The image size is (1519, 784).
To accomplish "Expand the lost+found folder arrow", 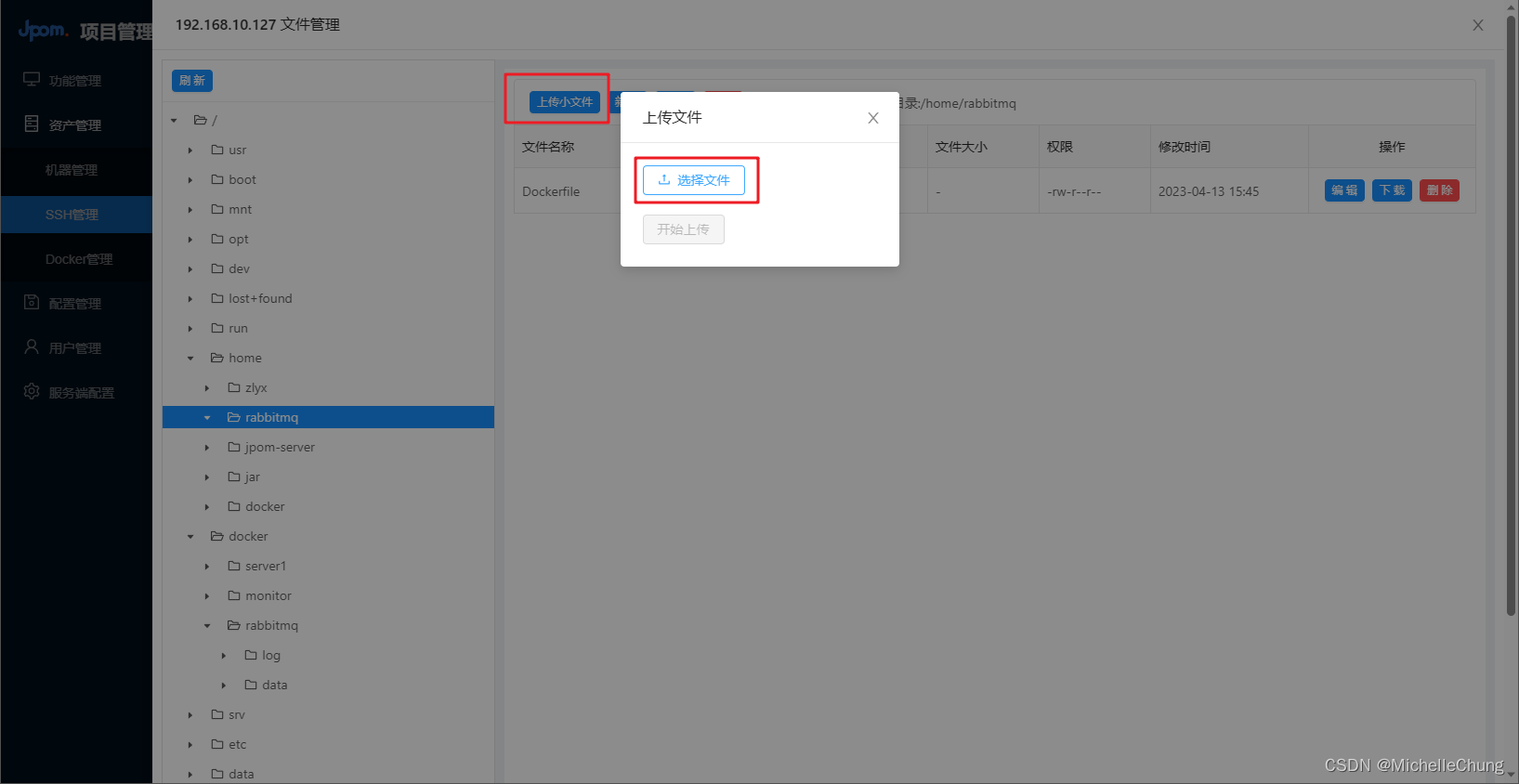I will tap(190, 298).
